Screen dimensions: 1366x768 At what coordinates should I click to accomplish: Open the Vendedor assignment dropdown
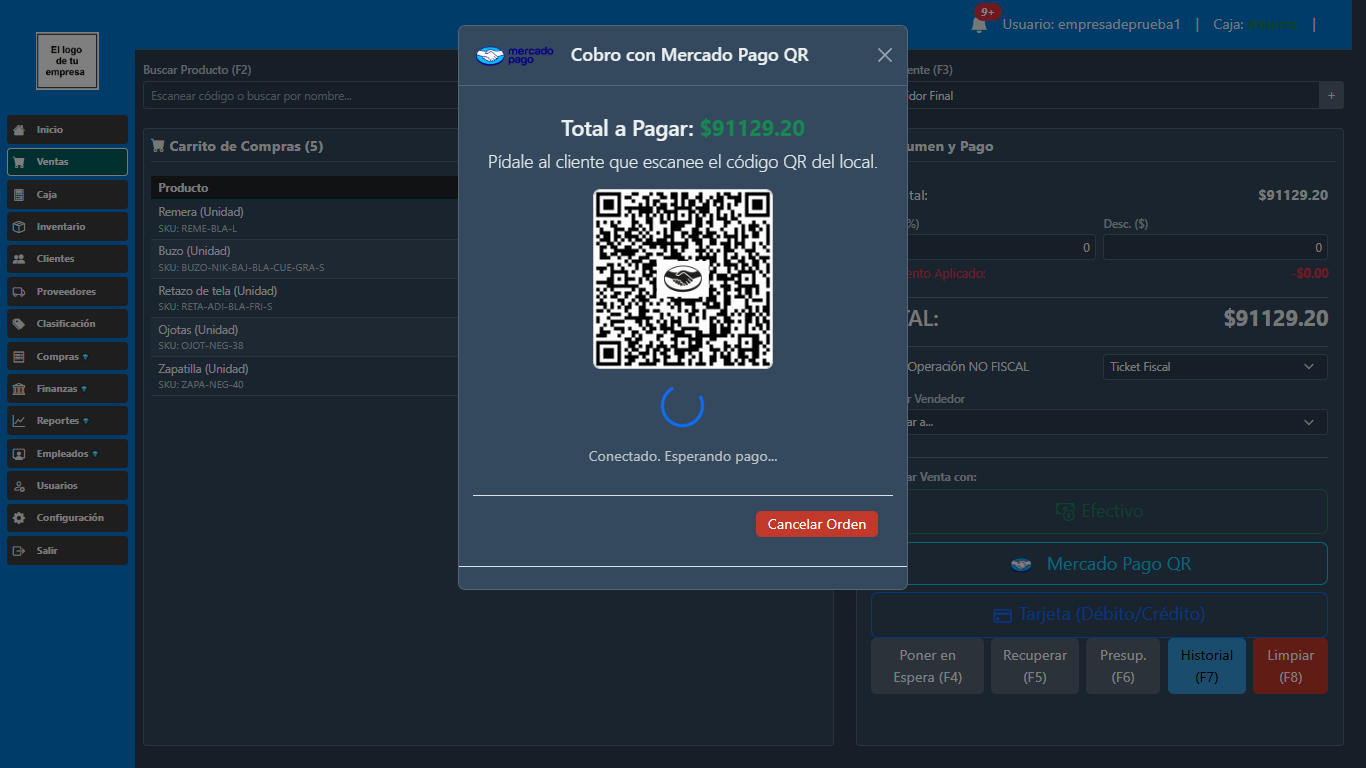coord(1100,422)
